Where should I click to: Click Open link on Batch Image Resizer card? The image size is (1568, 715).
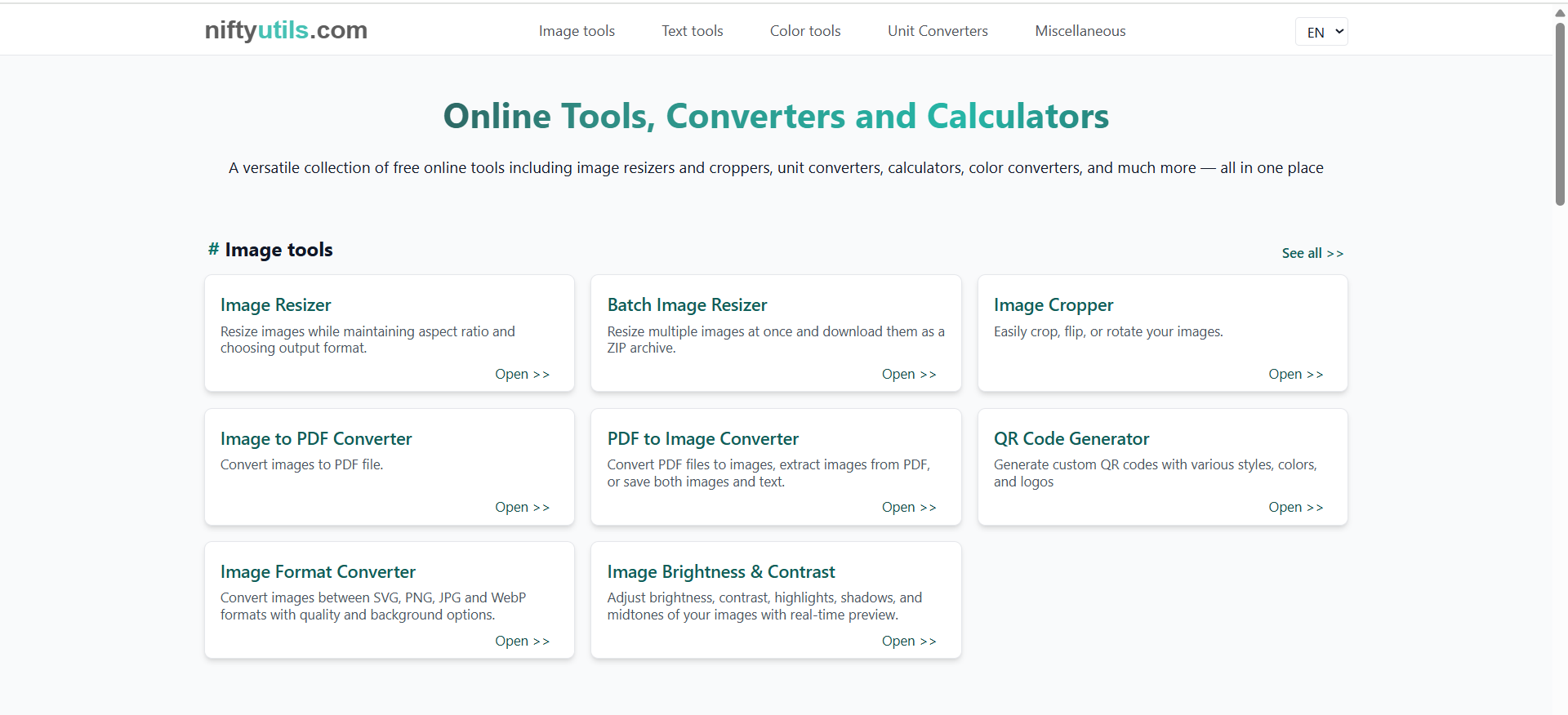908,374
